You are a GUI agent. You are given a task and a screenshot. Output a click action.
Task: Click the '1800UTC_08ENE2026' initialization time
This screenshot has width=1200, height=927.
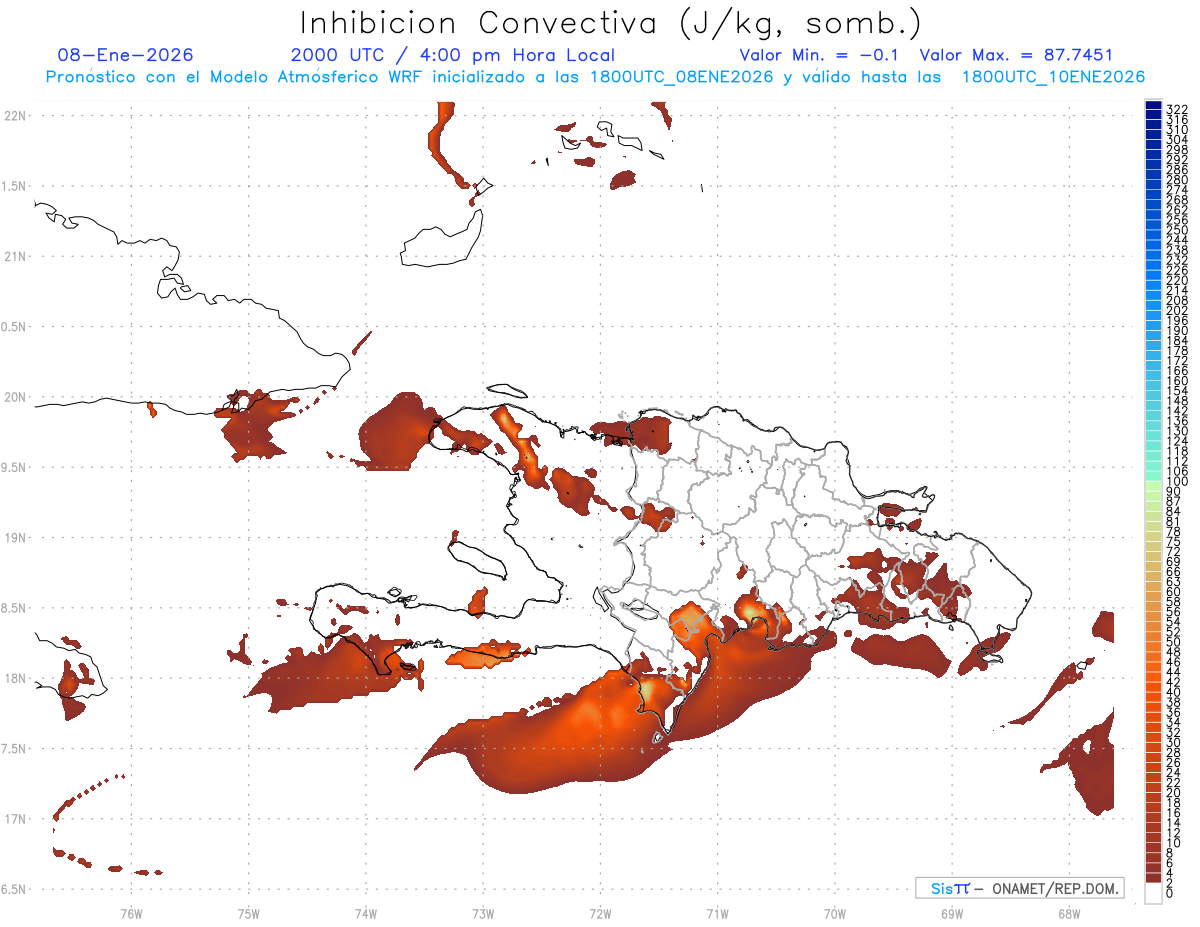pos(685,77)
